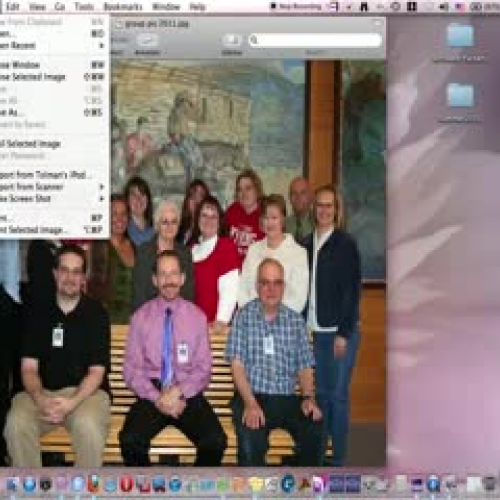This screenshot has height=500, width=500.
Task: Choose Mail Selected Image entry
Action: click(53, 144)
